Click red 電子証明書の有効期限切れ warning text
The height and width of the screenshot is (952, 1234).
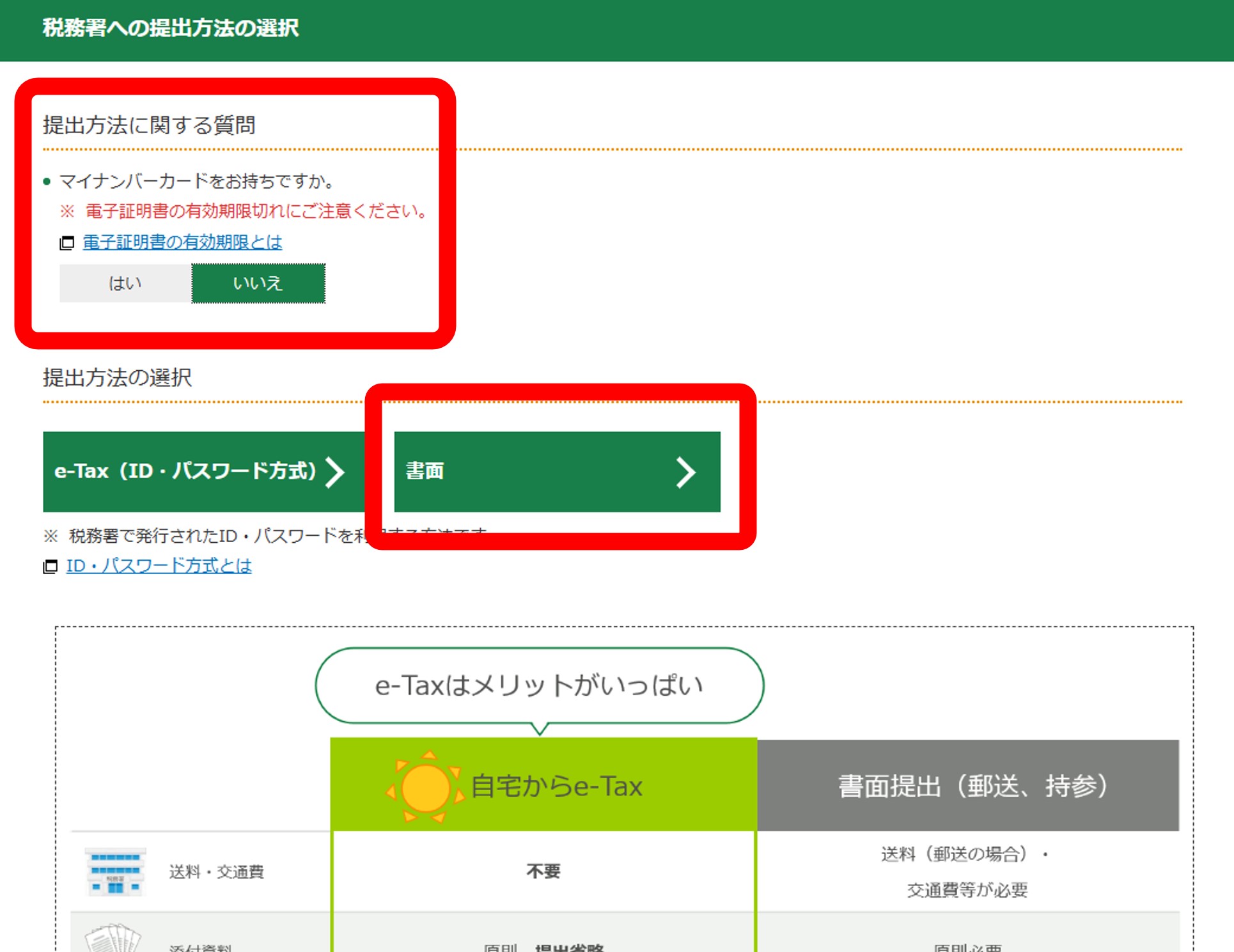click(x=256, y=211)
